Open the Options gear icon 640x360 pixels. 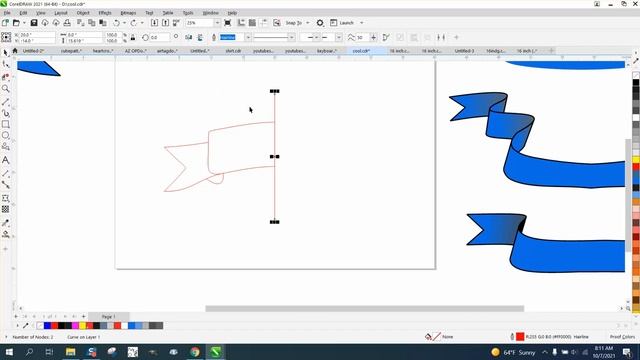320,23
